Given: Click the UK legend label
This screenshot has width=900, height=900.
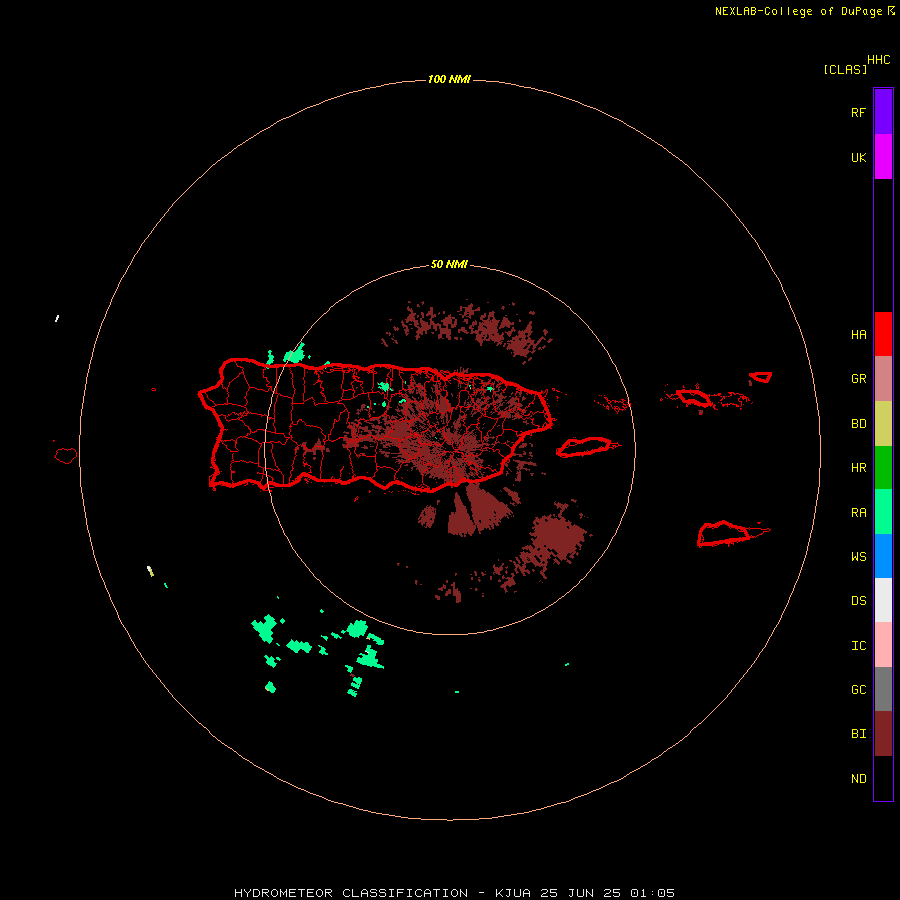Looking at the screenshot, I should pos(858,158).
